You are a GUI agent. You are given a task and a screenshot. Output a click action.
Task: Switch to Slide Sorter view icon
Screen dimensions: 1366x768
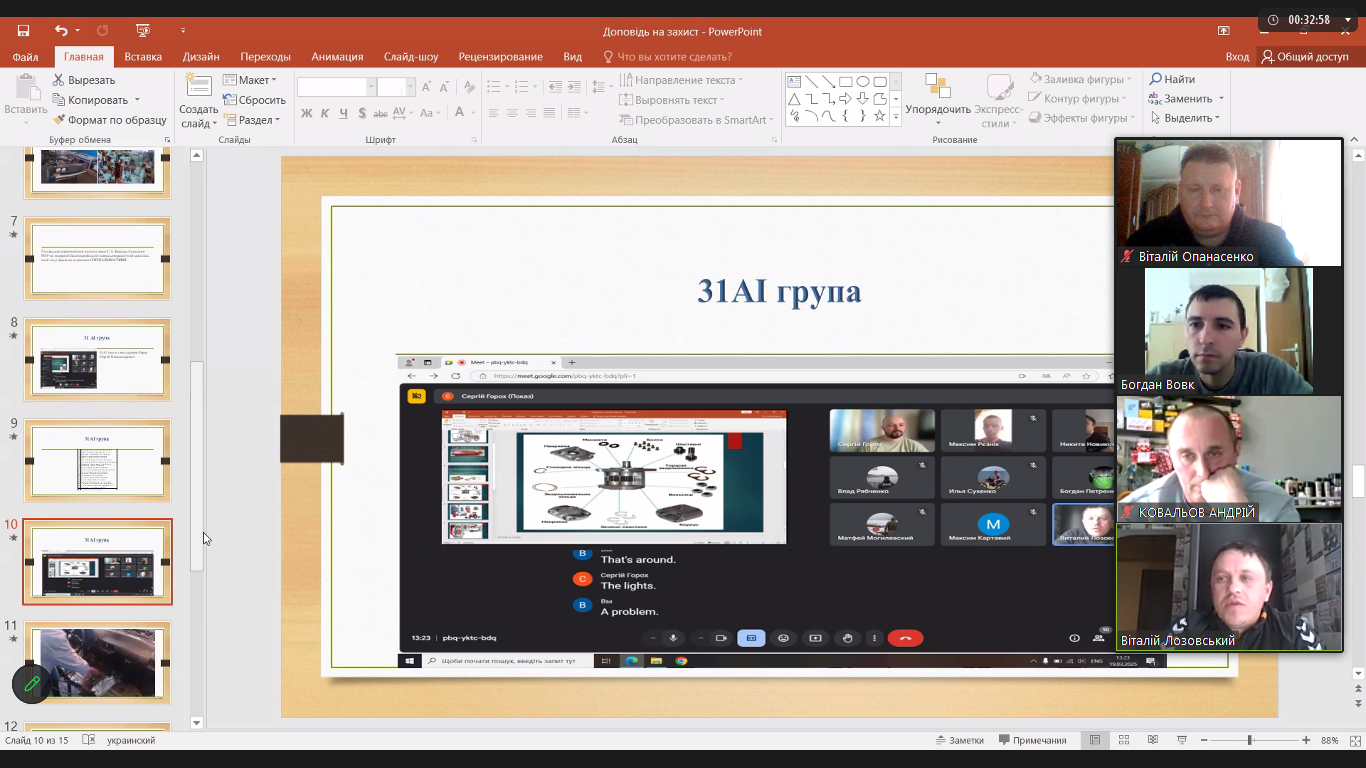(x=1124, y=740)
